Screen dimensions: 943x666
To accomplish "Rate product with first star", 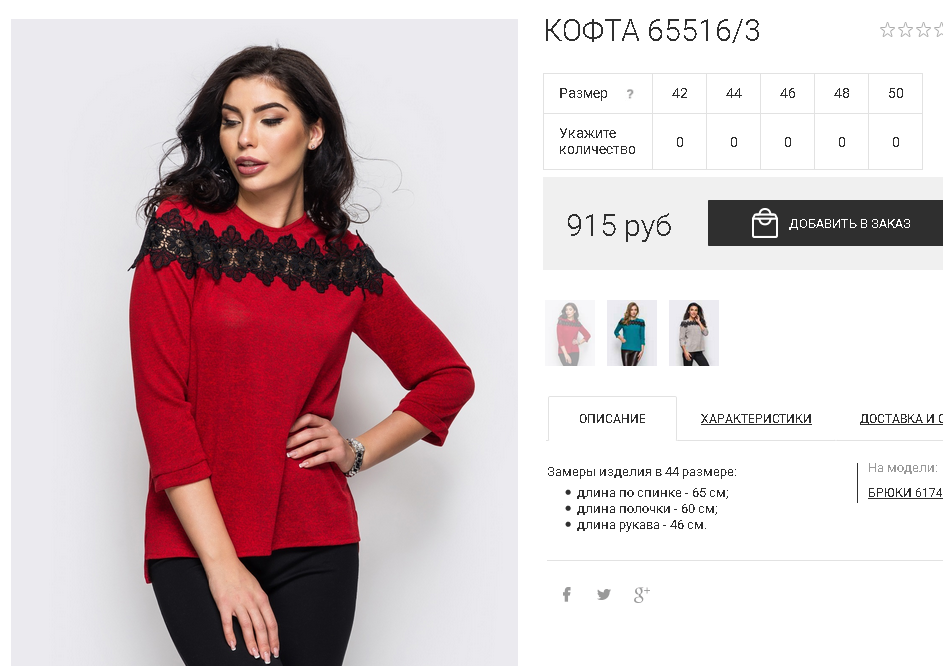I will pyautogui.click(x=887, y=29).
